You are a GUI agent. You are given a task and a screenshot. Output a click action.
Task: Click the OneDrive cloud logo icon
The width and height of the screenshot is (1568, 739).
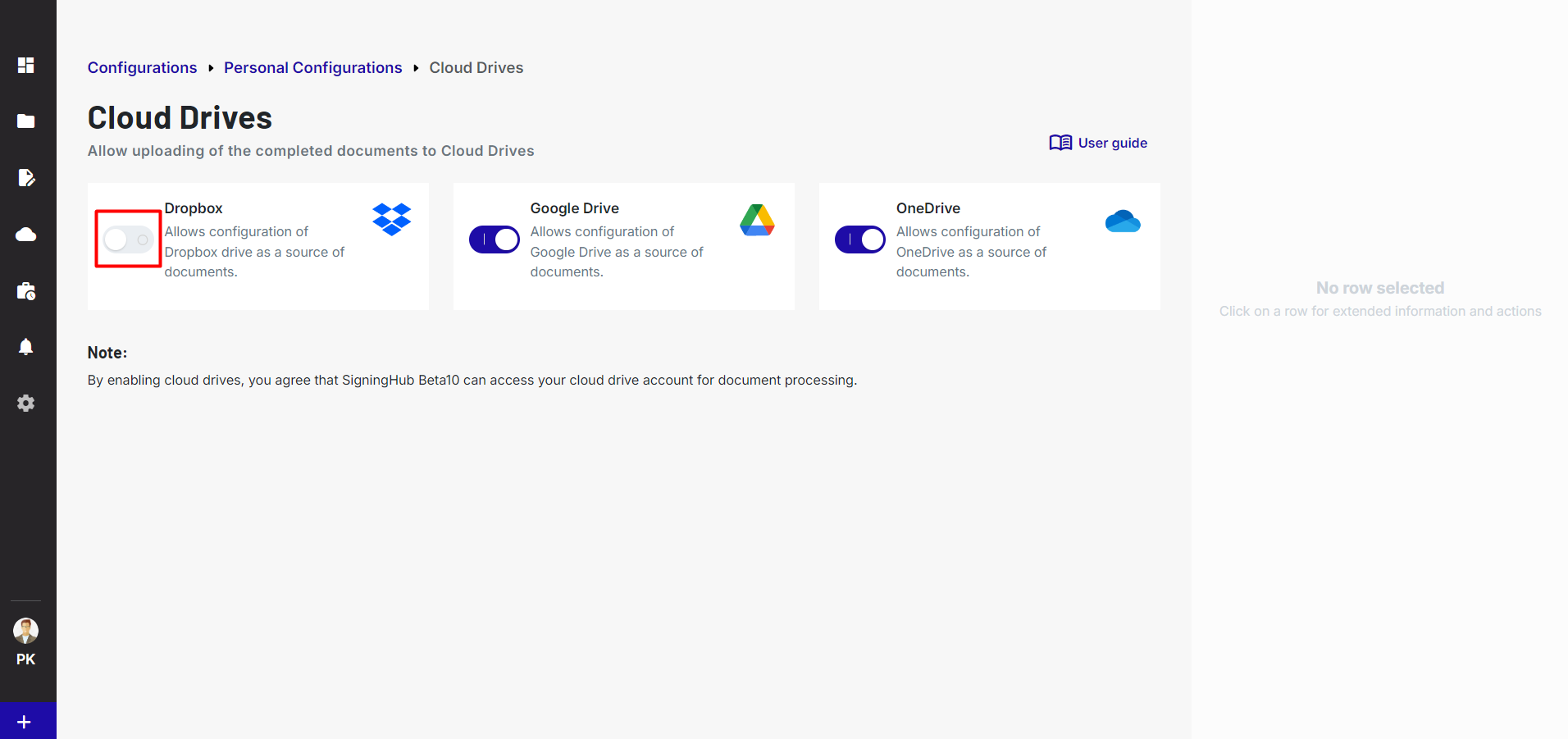pyautogui.click(x=1123, y=221)
